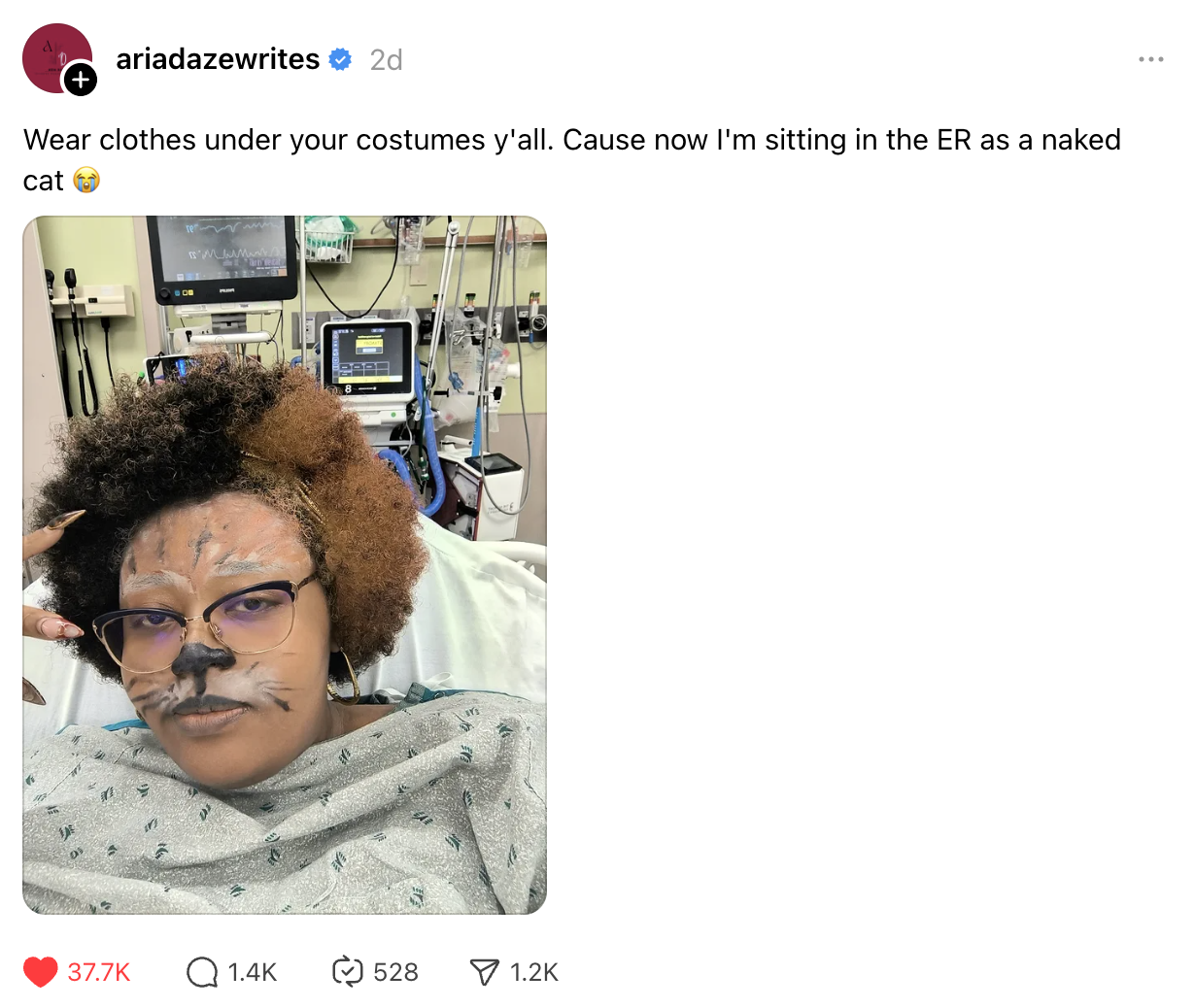View the 528 reposts count

pyautogui.click(x=395, y=972)
